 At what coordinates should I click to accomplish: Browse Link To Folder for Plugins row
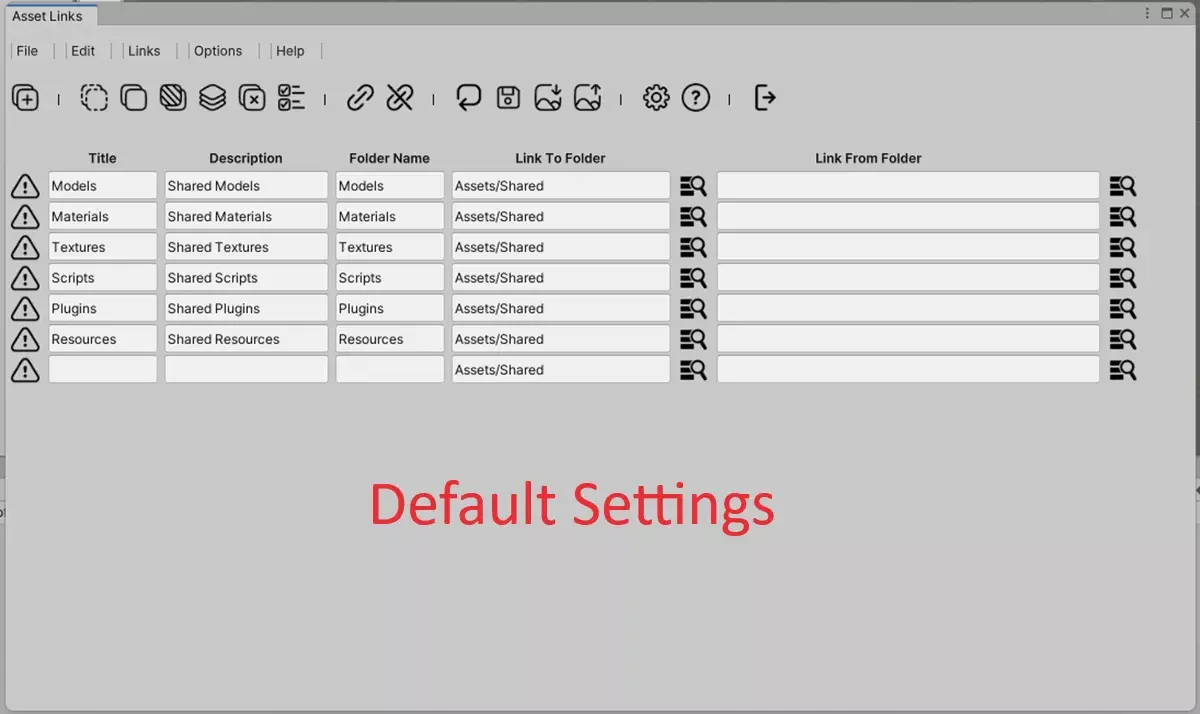click(x=693, y=309)
